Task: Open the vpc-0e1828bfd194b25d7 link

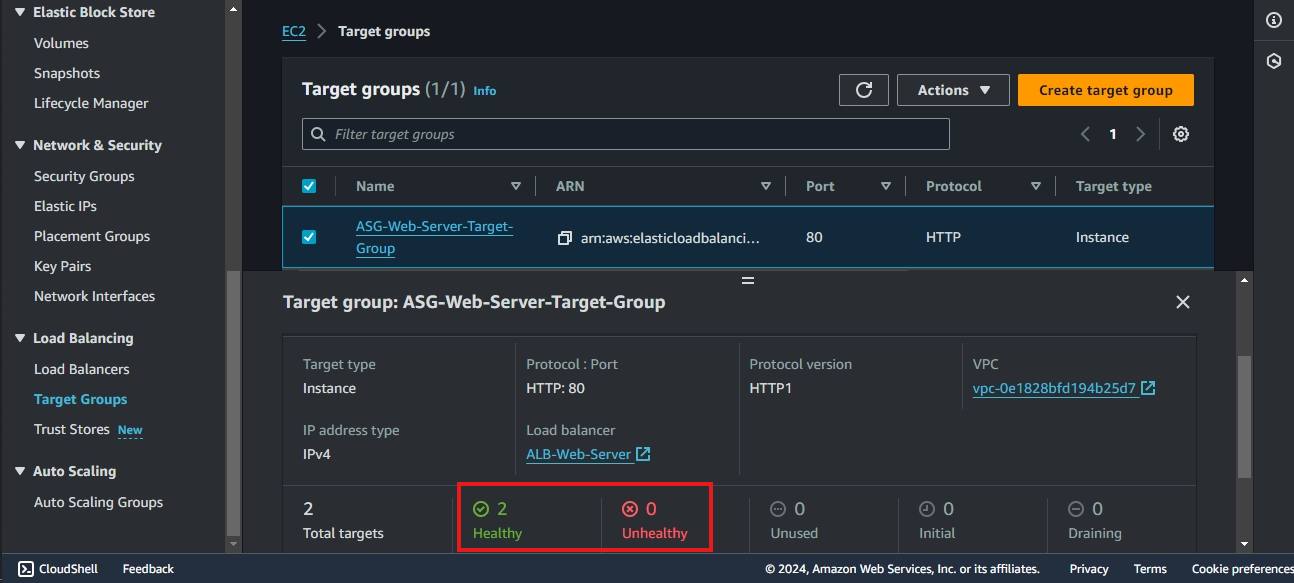Action: tap(1054, 388)
